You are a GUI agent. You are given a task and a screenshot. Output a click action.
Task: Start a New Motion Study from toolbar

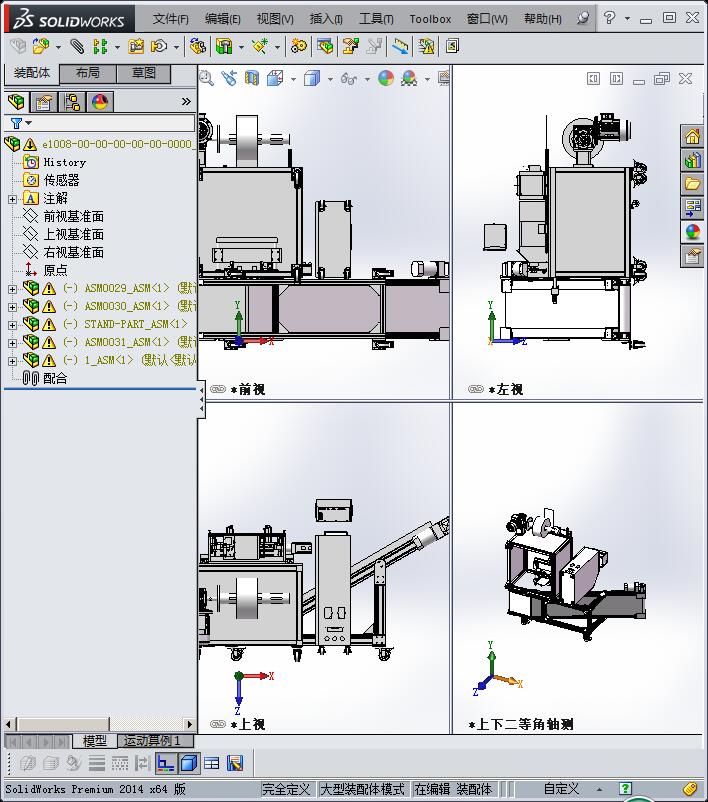click(x=299, y=47)
